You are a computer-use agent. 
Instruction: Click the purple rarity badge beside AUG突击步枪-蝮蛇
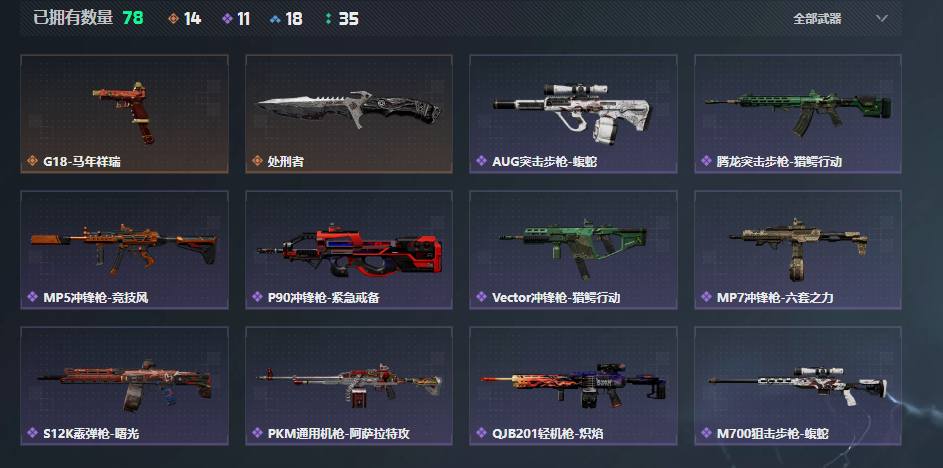tap(481, 161)
